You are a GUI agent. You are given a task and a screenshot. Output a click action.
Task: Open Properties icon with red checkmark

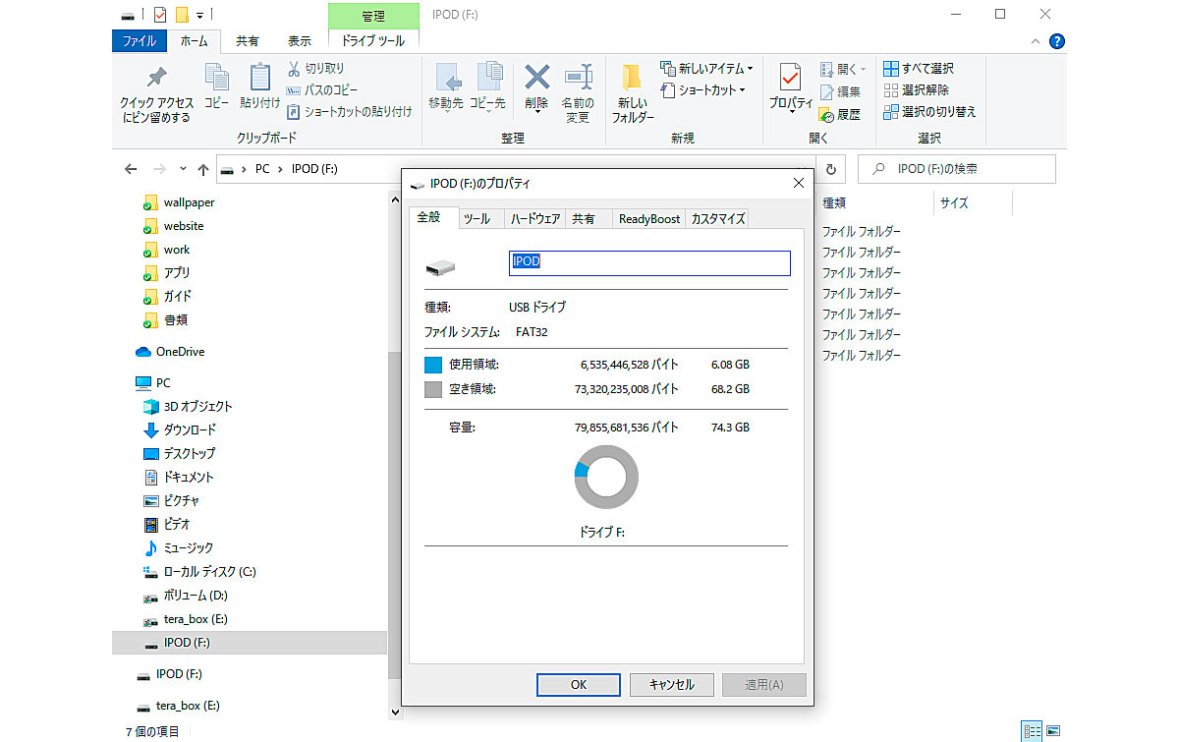point(790,77)
